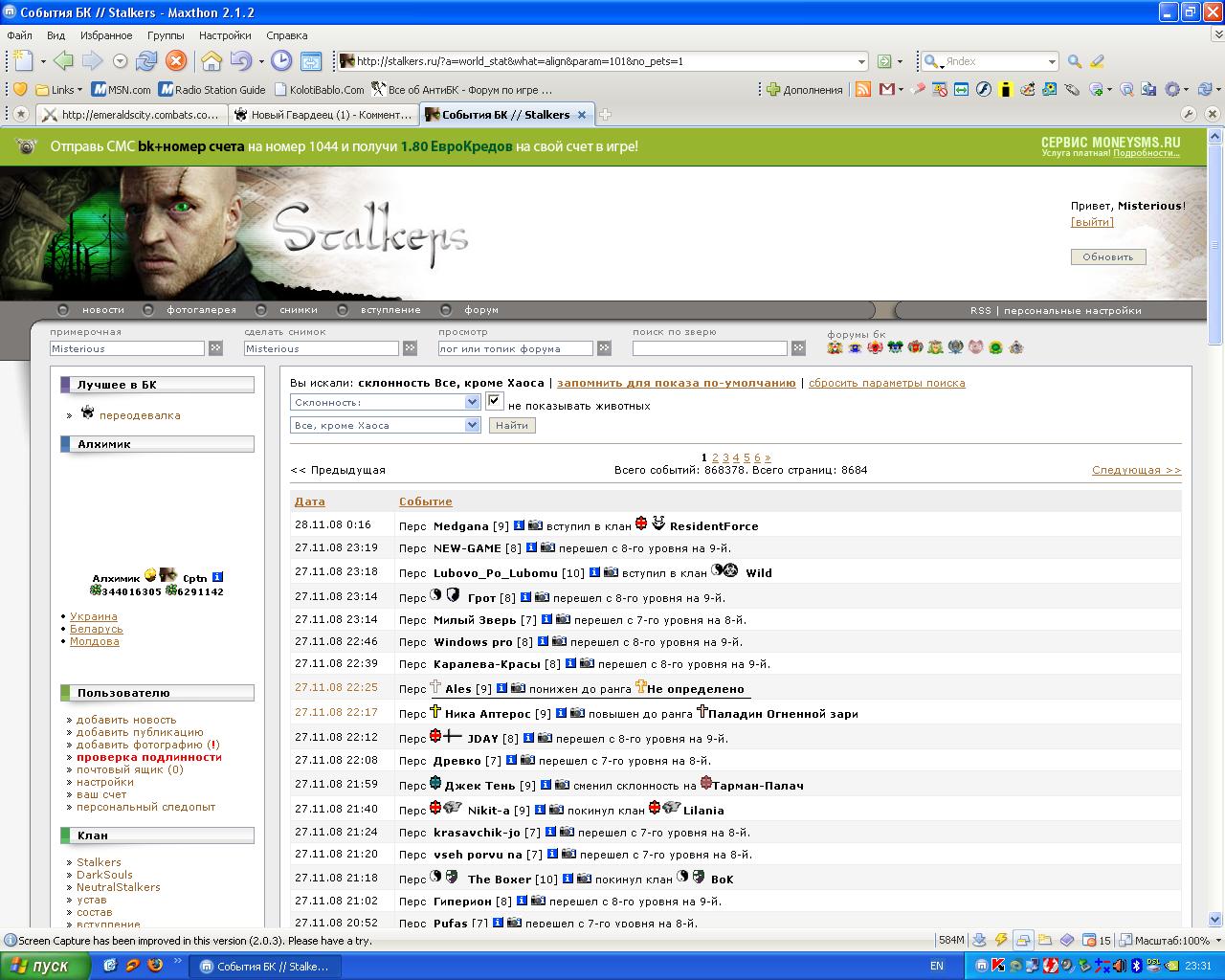Open the фотогалерея nav item
This screenshot has height=980, width=1225.
coord(201,310)
